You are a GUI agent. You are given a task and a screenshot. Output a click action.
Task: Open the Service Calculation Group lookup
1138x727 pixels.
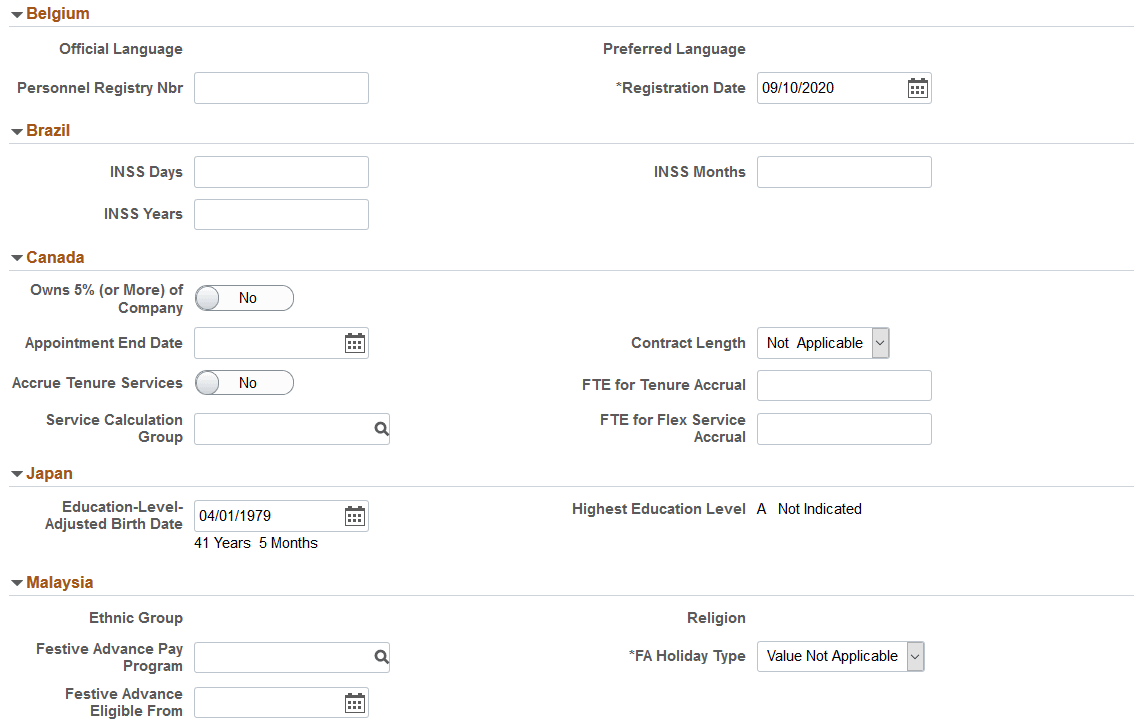point(380,428)
